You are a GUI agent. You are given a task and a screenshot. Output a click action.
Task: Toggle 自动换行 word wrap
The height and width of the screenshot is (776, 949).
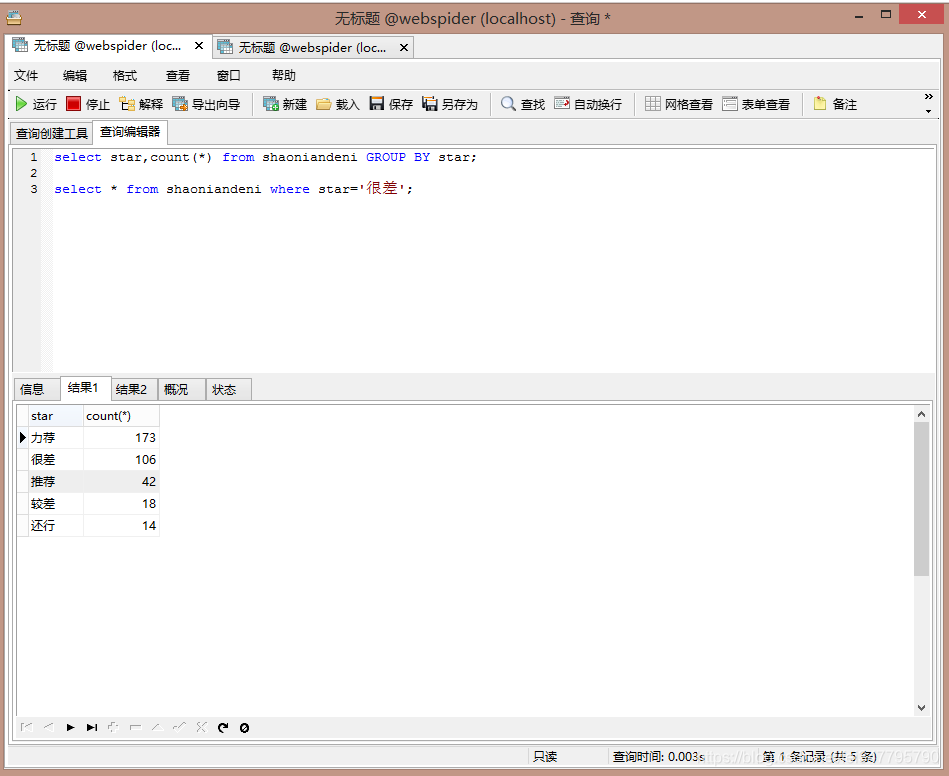(588, 104)
